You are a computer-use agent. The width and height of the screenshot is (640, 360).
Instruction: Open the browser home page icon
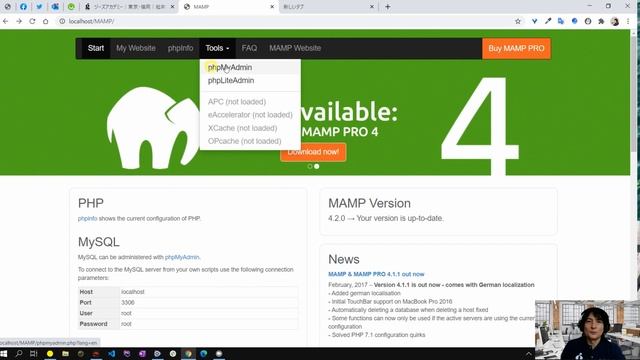pyautogui.click(x=45, y=21)
